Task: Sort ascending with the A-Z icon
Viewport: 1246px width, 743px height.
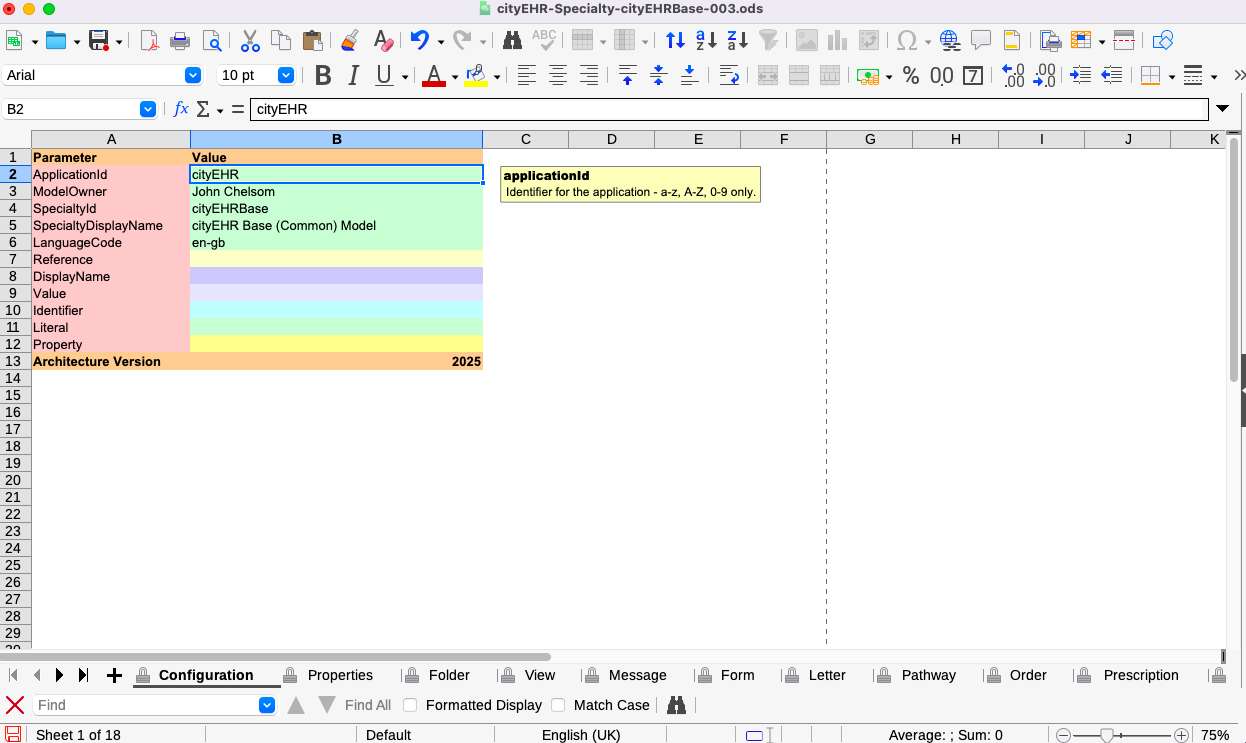Action: pyautogui.click(x=706, y=41)
